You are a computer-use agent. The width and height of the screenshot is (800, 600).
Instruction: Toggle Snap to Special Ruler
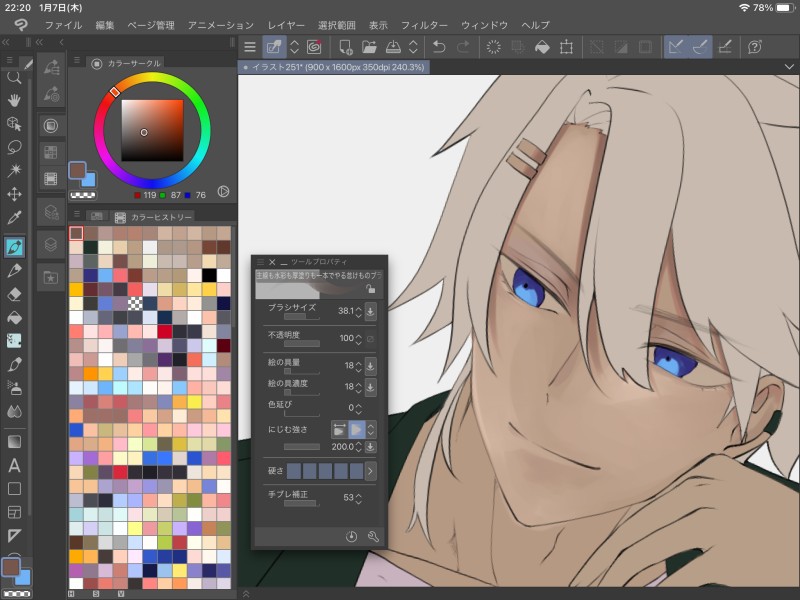coord(701,47)
